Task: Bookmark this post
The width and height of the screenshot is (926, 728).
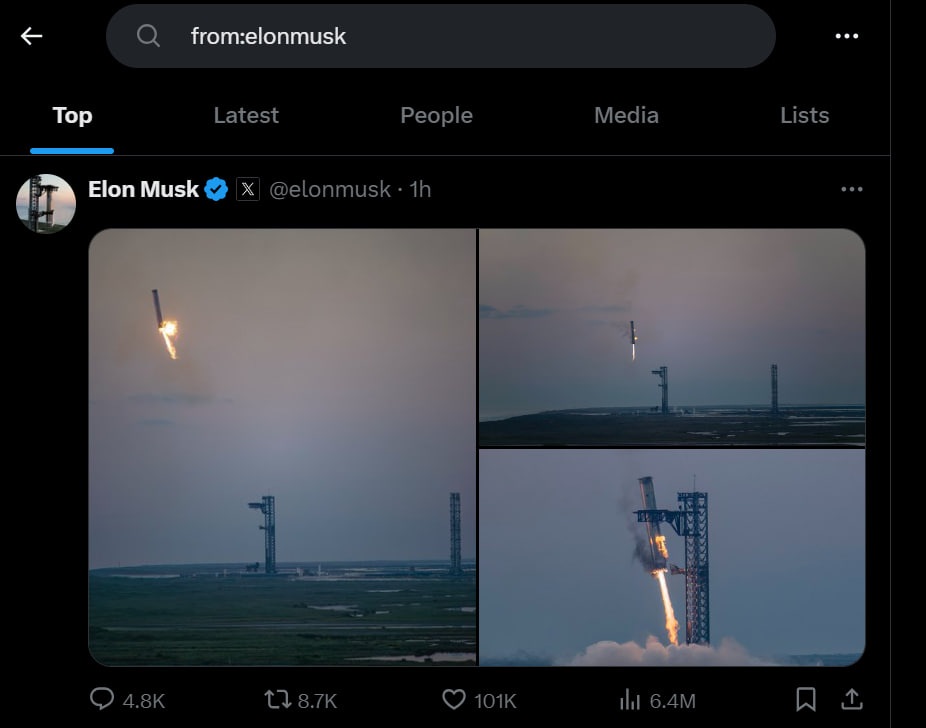Action: [x=806, y=699]
